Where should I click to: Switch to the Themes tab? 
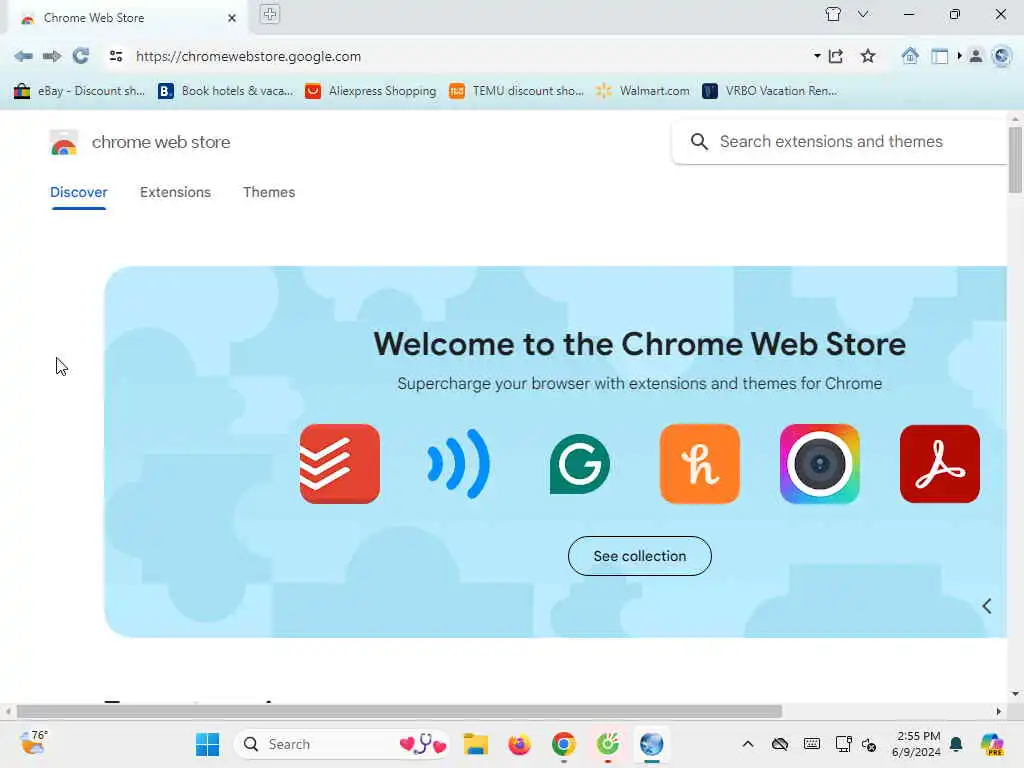269,192
